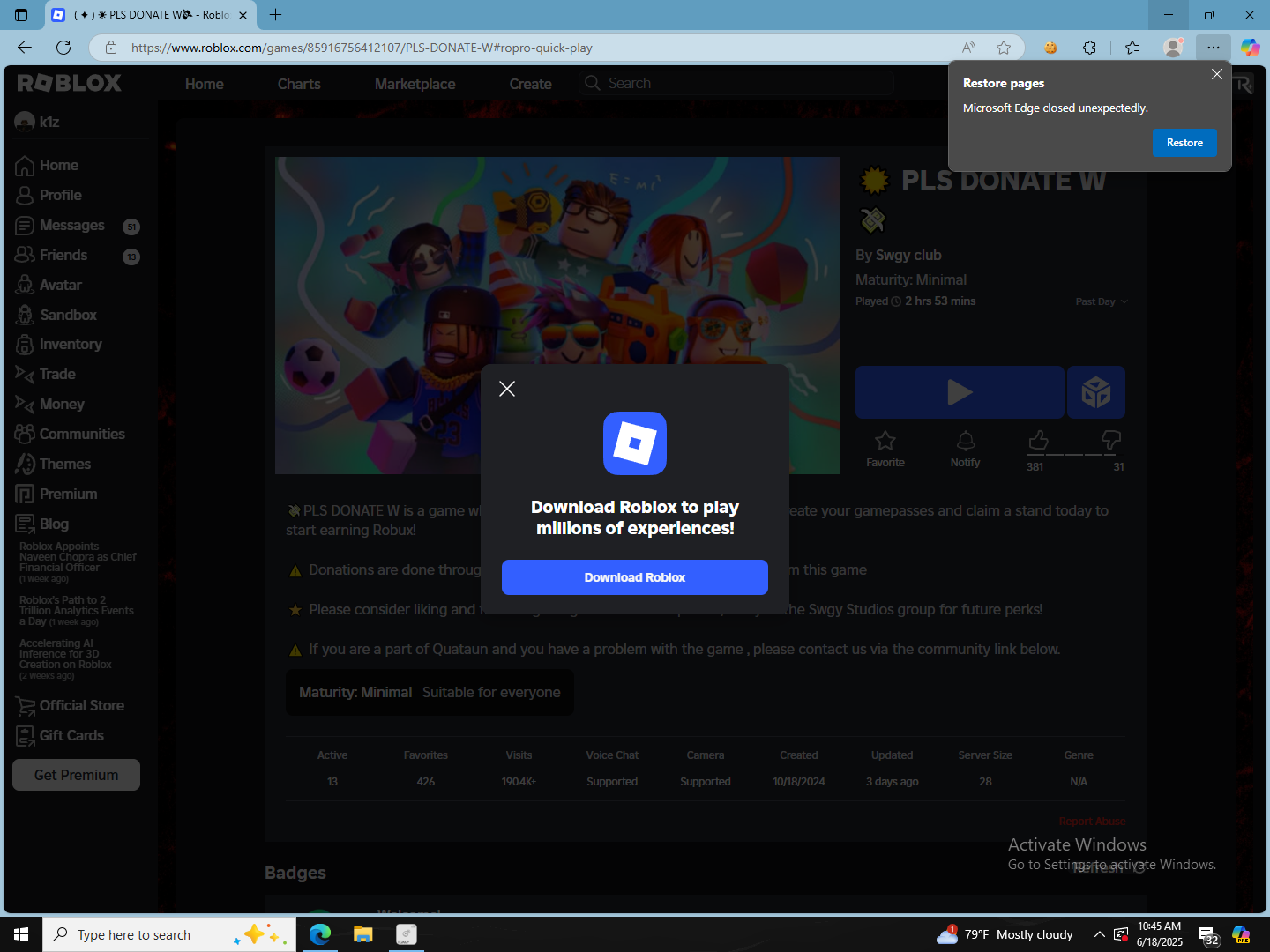Open the weather widget in taskbar
The width and height of the screenshot is (1270, 952).
point(1005,934)
